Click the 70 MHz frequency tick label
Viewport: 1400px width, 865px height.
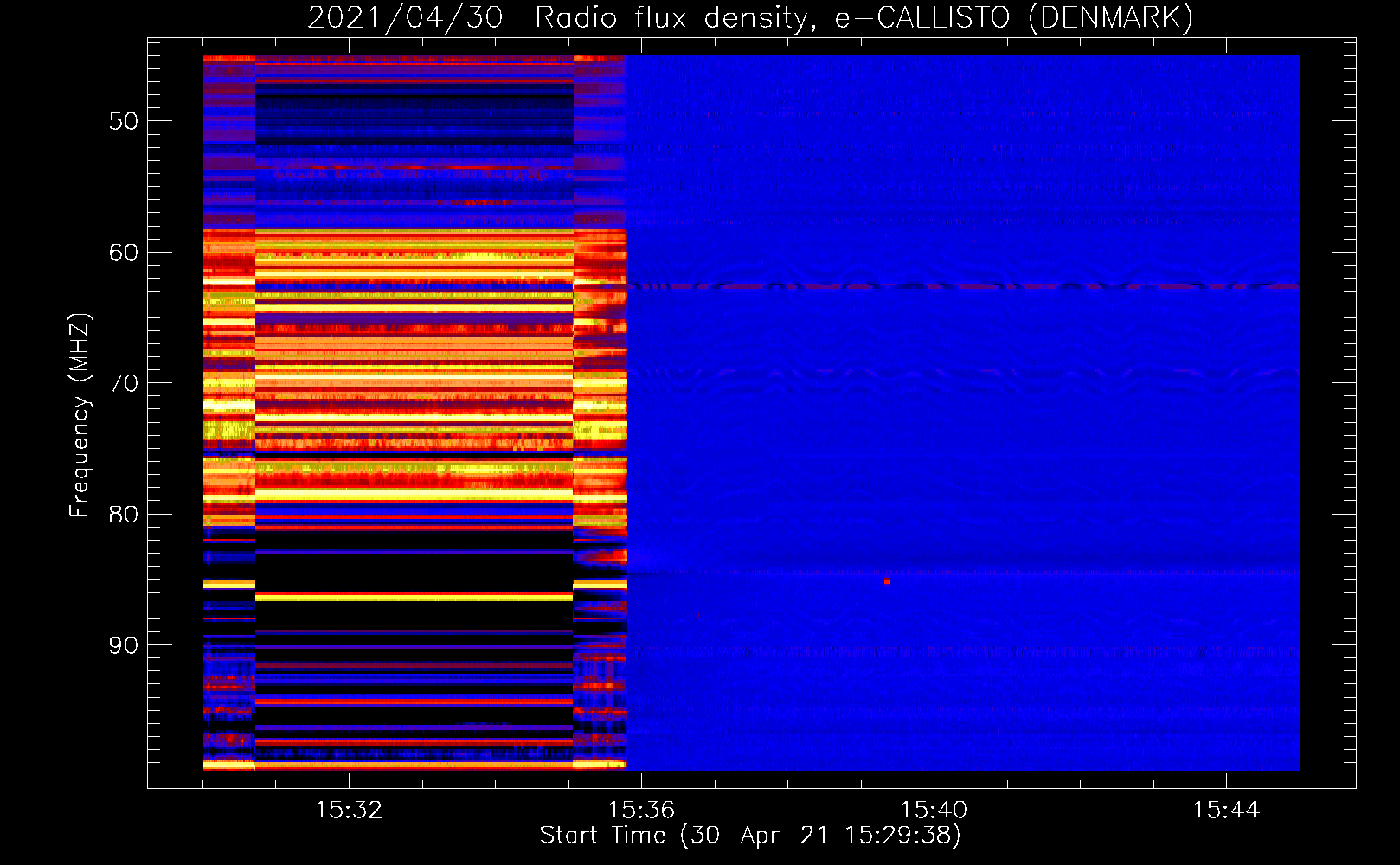tap(124, 383)
